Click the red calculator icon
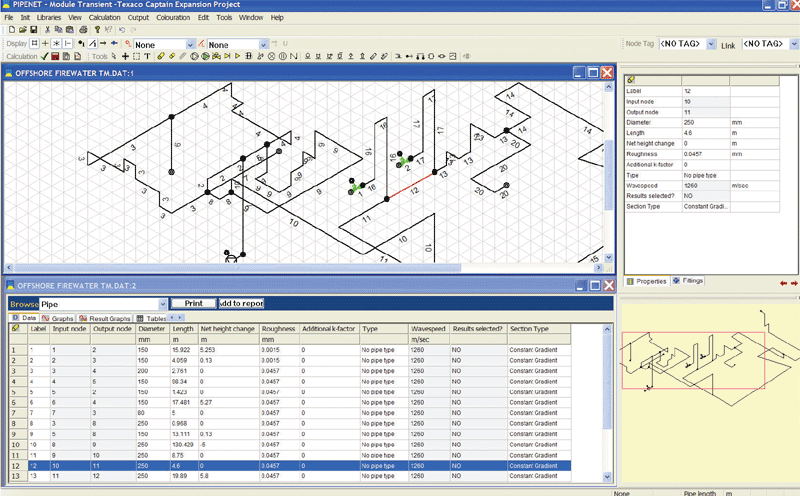 pyautogui.click(x=55, y=56)
